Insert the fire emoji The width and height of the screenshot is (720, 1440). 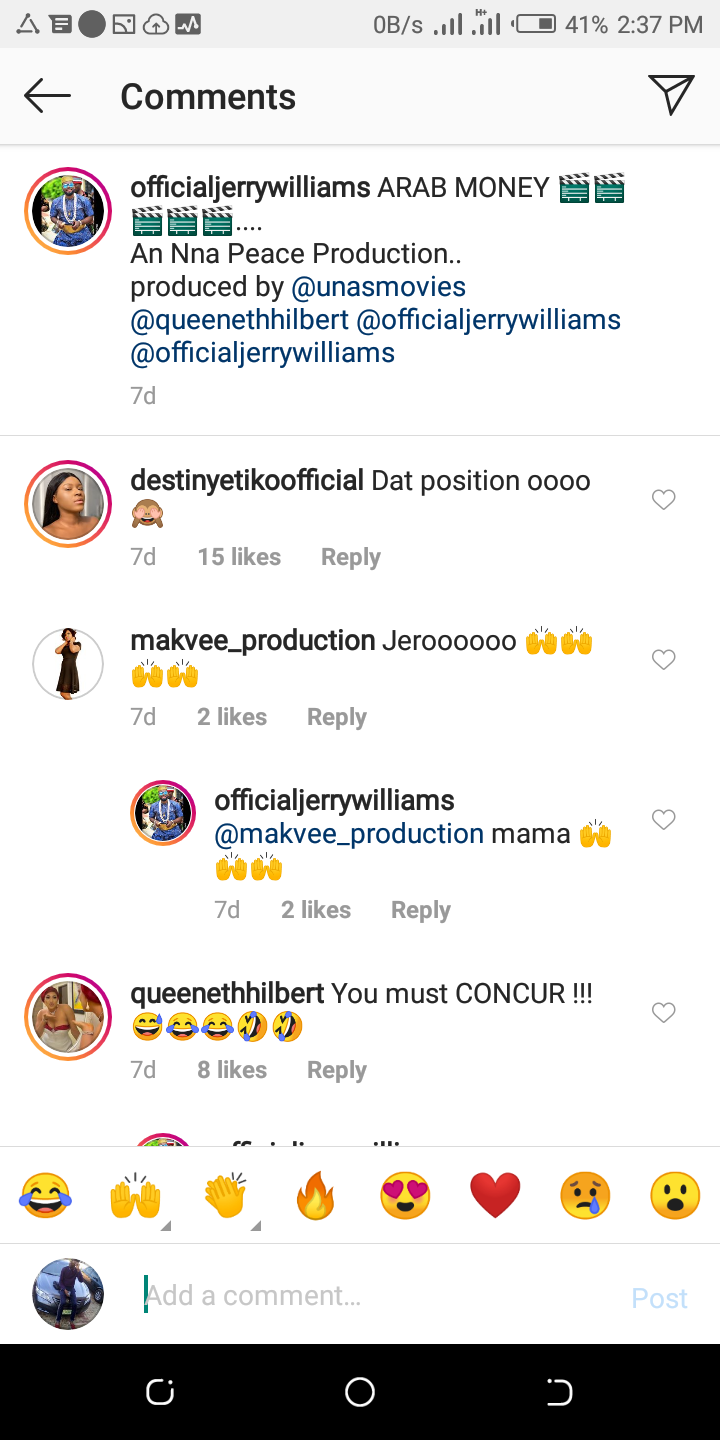click(x=315, y=1195)
